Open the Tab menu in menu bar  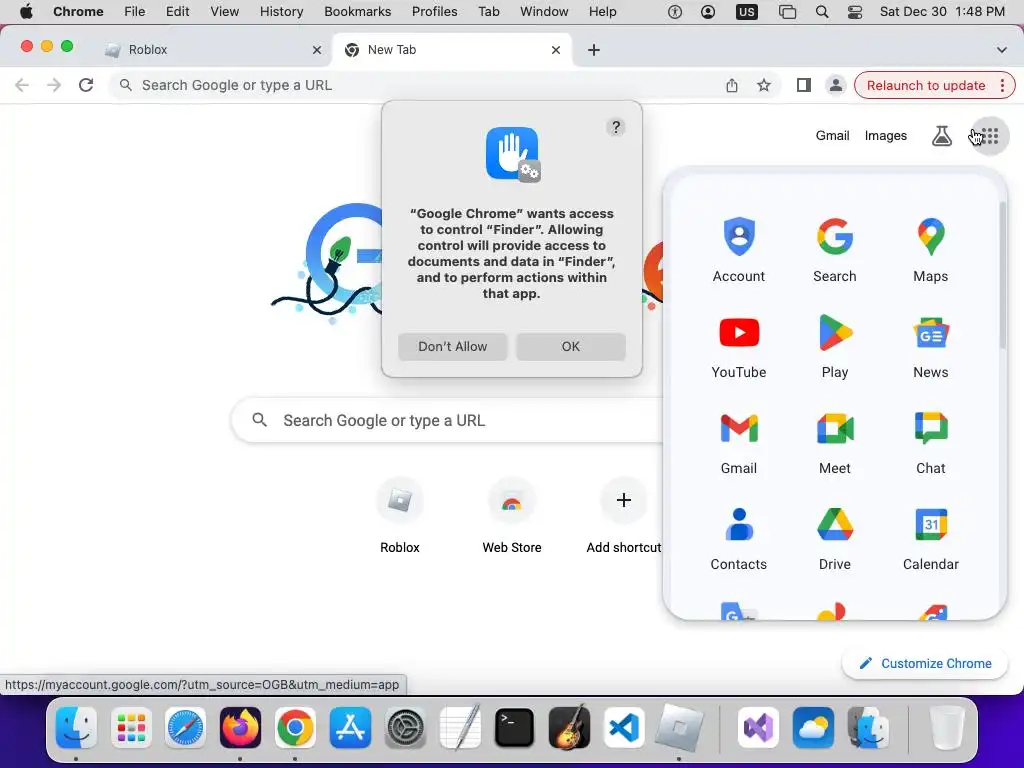[x=488, y=12]
